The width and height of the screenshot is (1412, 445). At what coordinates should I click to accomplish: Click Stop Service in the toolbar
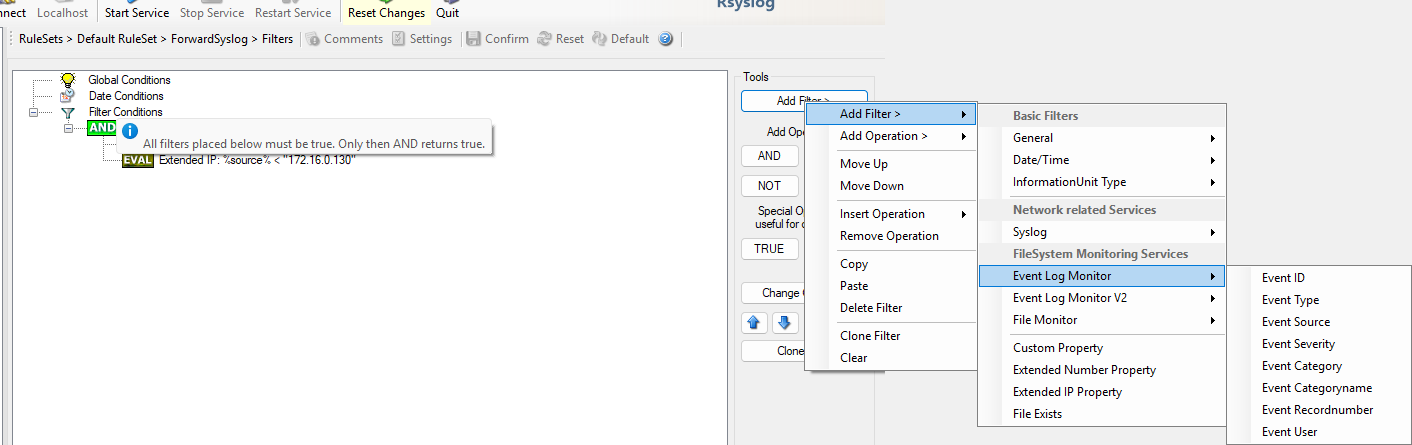pos(213,13)
